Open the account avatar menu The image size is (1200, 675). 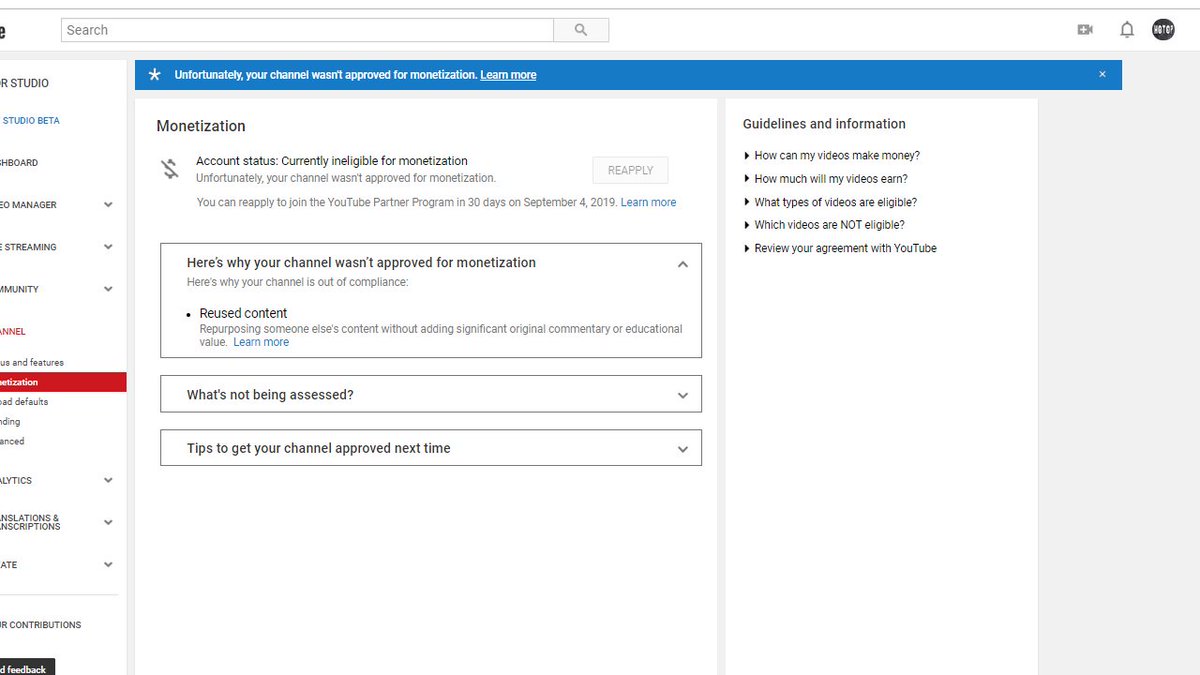coord(1163,30)
